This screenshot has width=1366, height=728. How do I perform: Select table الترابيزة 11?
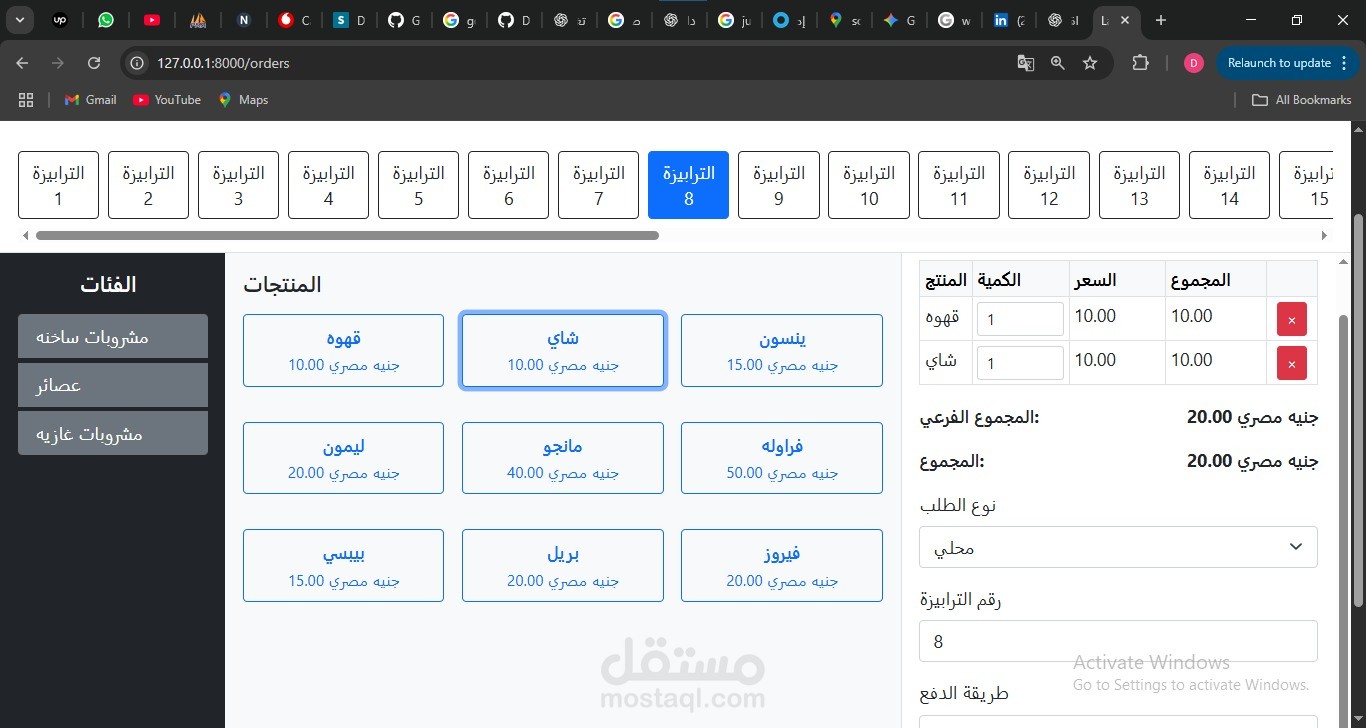959,185
